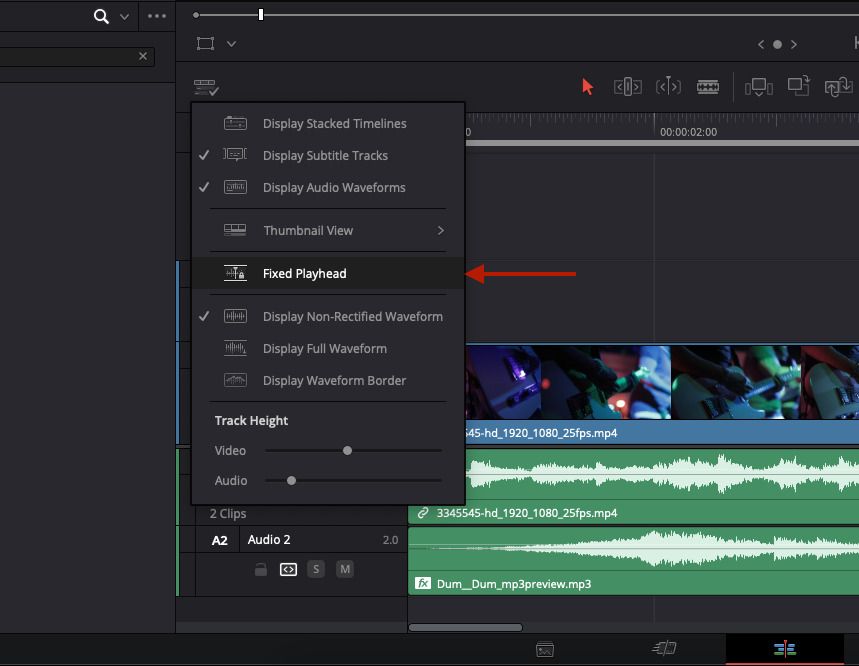The width and height of the screenshot is (859, 666).
Task: Switch to the Cut page icon
Action: (x=664, y=648)
